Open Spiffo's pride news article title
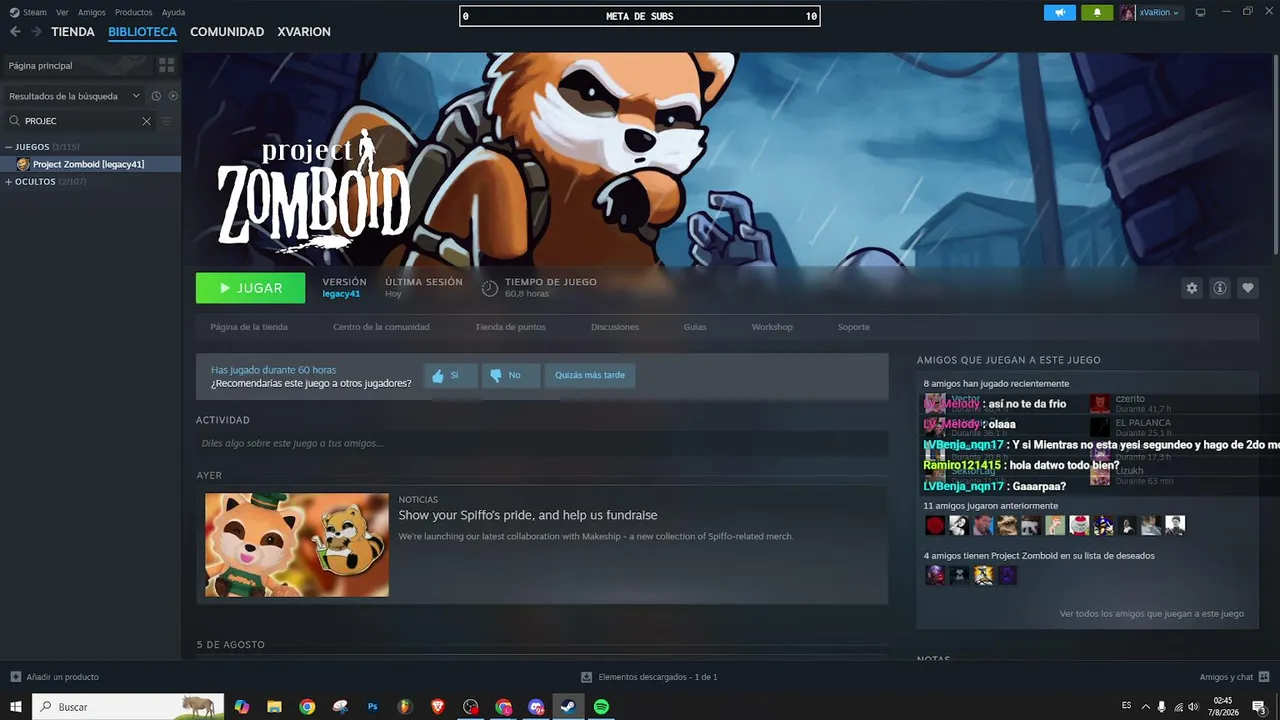The width and height of the screenshot is (1280, 720). pyautogui.click(x=528, y=515)
